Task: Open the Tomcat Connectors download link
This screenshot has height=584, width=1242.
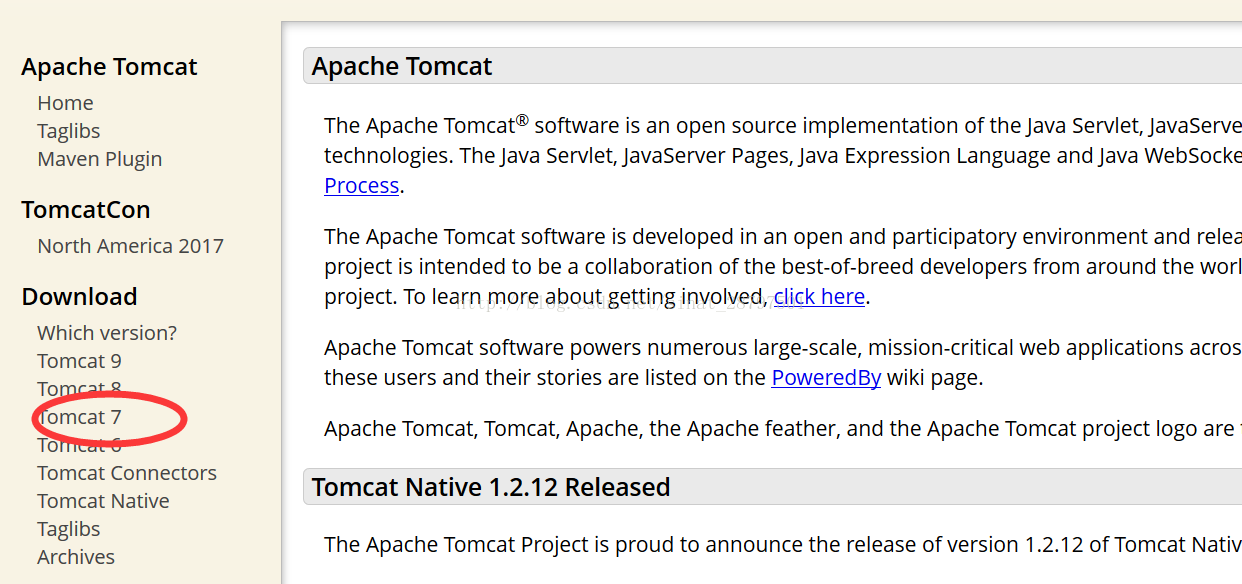Action: pyautogui.click(x=127, y=473)
